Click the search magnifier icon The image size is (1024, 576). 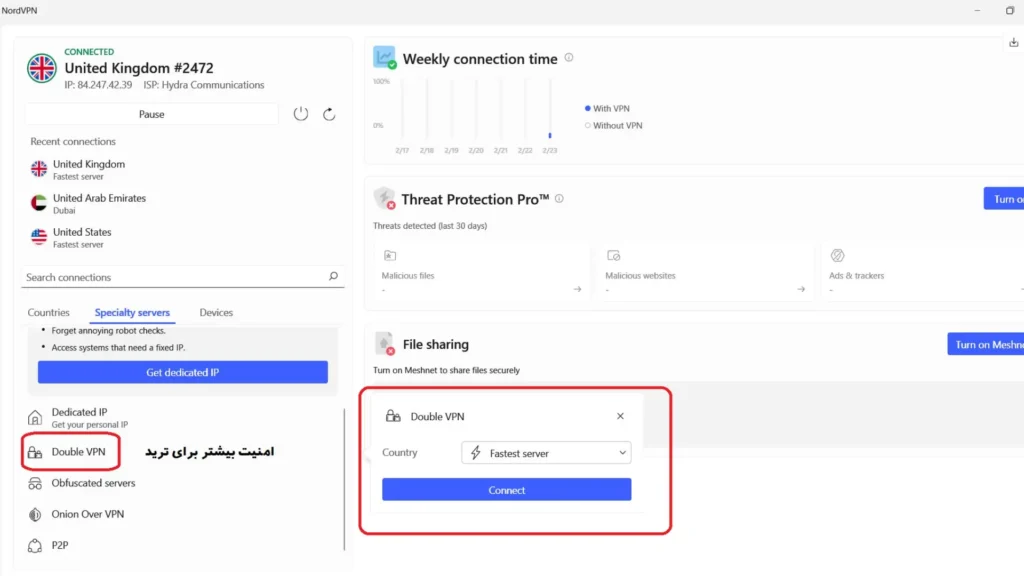(333, 276)
